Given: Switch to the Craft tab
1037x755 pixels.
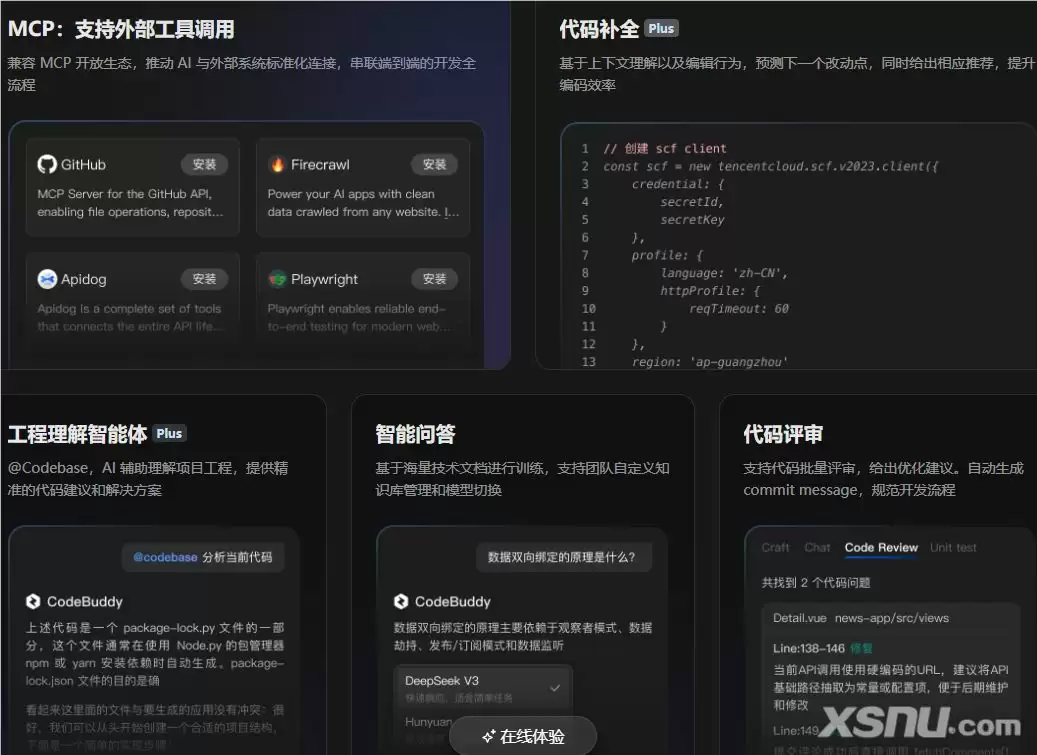Looking at the screenshot, I should click(776, 547).
